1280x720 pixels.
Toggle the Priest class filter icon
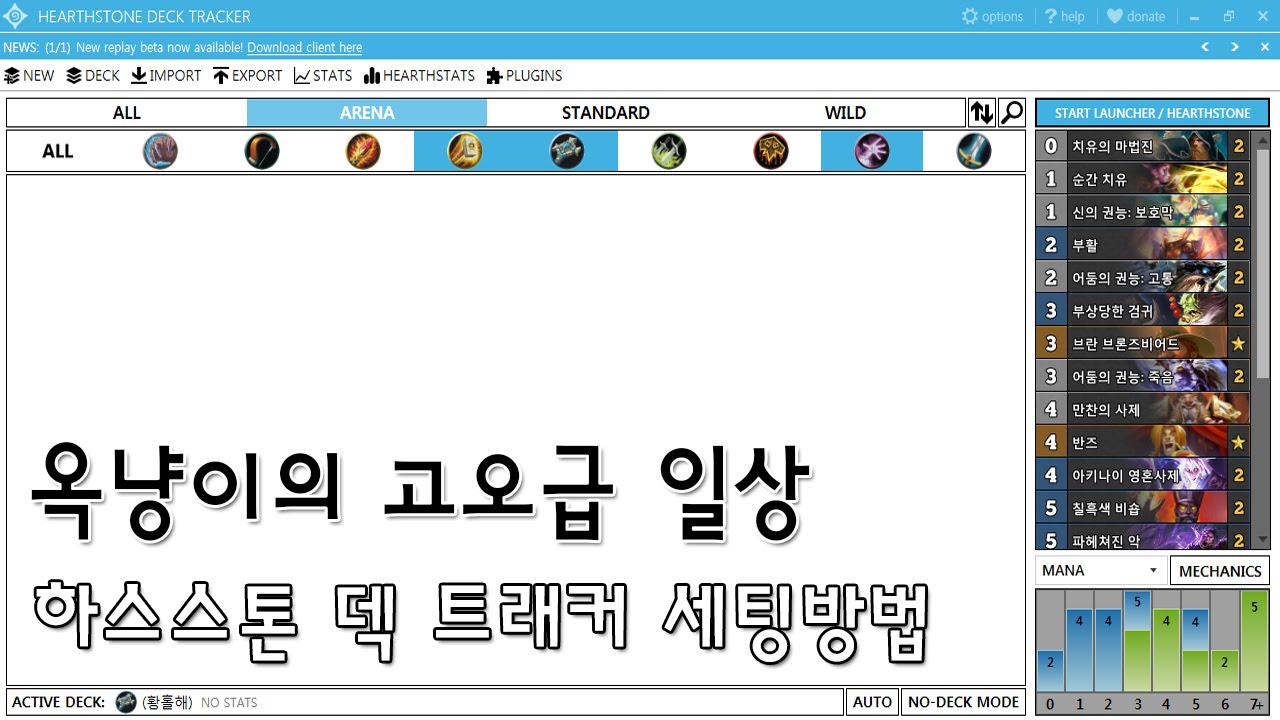point(567,151)
